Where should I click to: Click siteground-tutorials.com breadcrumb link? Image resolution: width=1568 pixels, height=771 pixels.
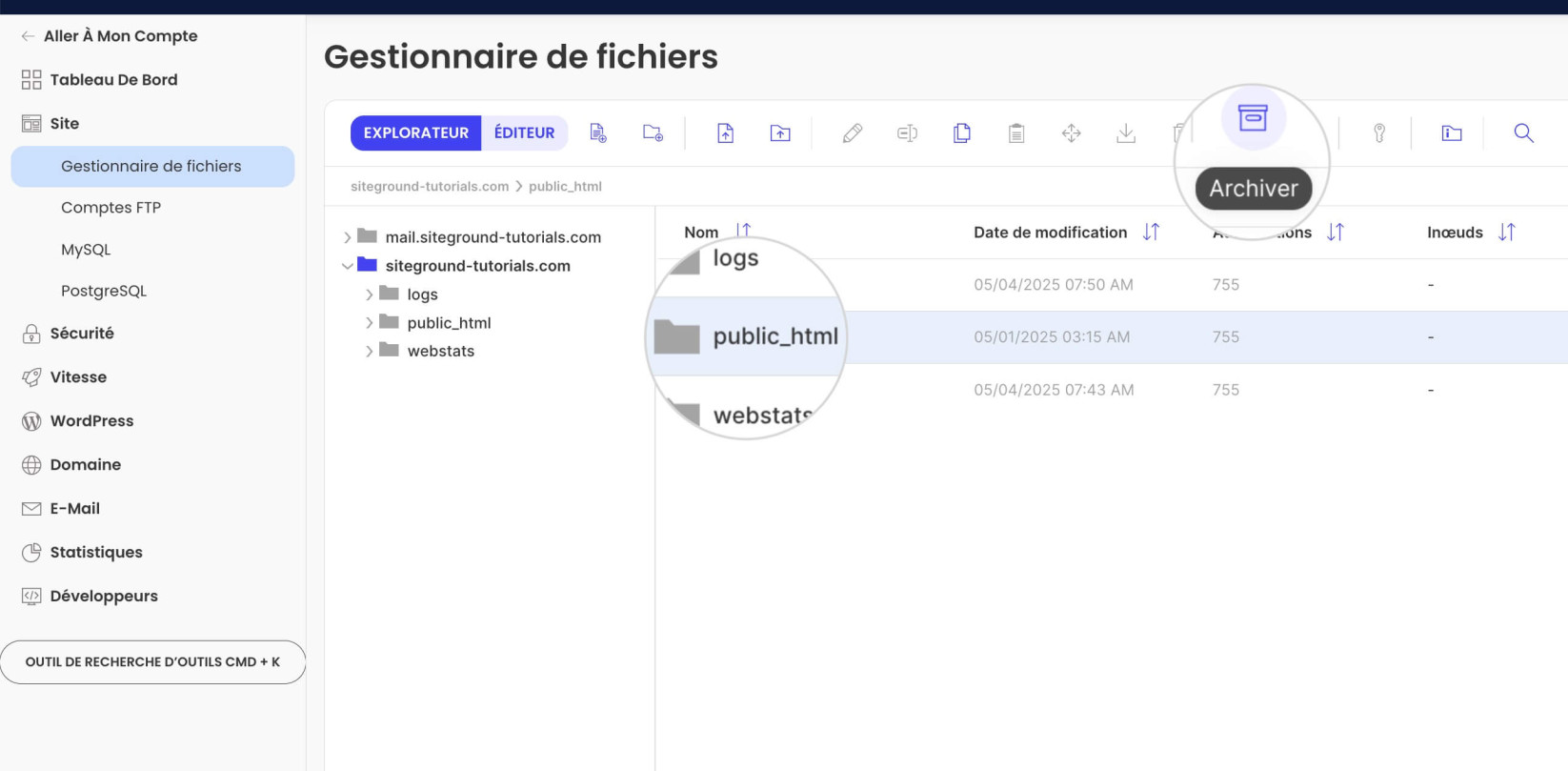point(430,187)
